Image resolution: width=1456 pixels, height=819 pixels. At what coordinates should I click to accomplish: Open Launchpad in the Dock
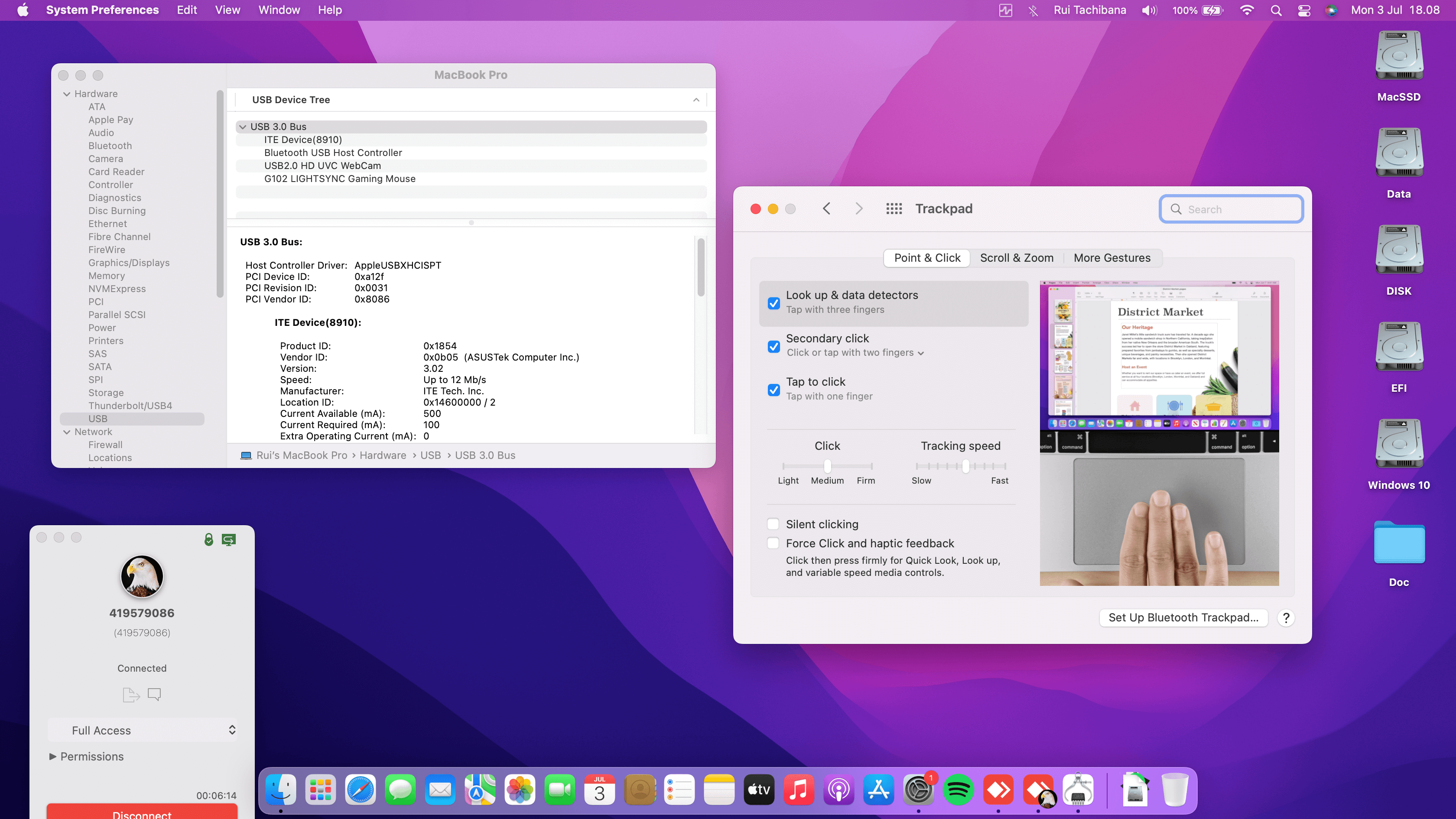tap(321, 790)
